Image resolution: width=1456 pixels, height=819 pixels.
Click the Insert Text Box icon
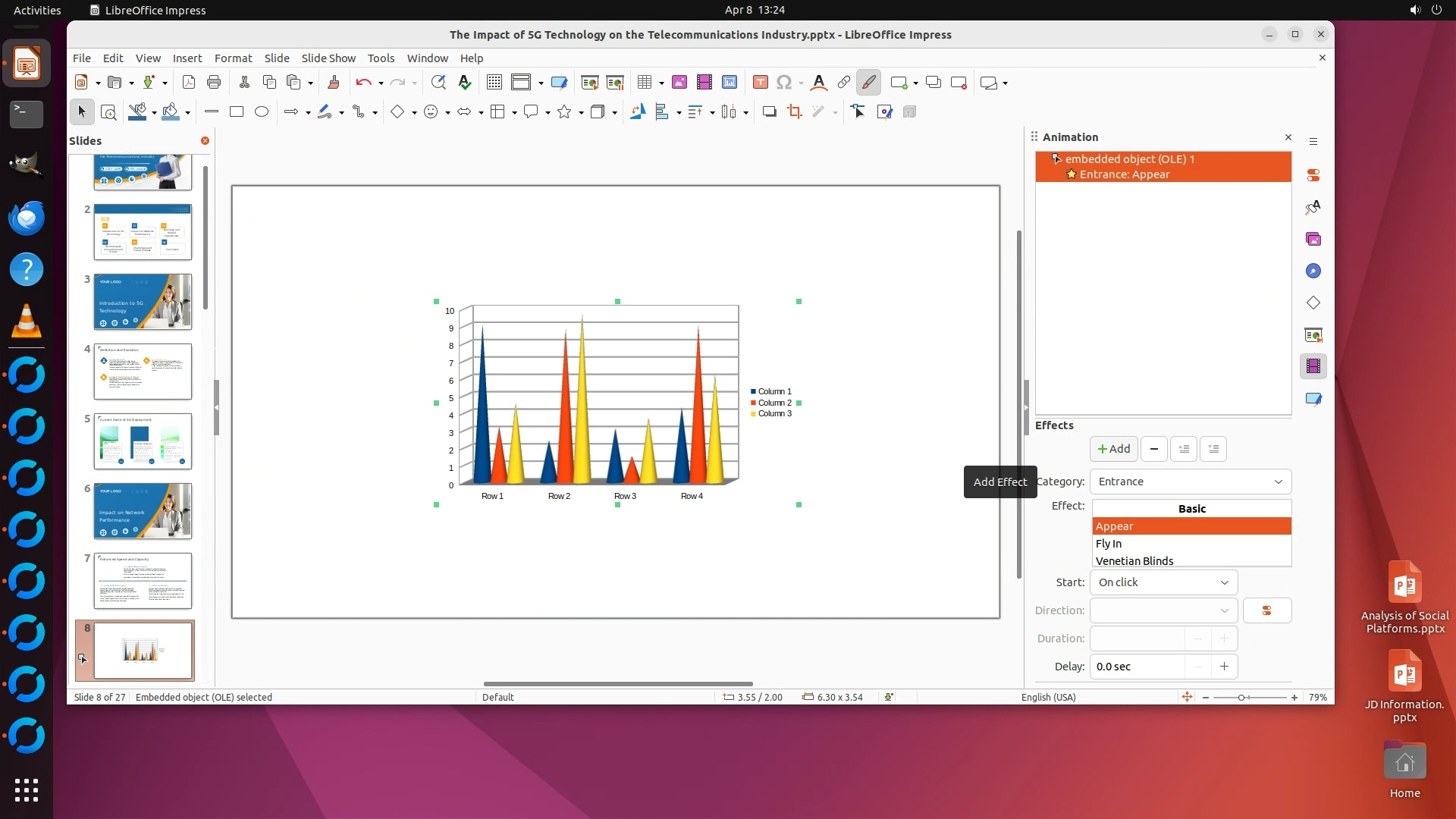point(760,83)
